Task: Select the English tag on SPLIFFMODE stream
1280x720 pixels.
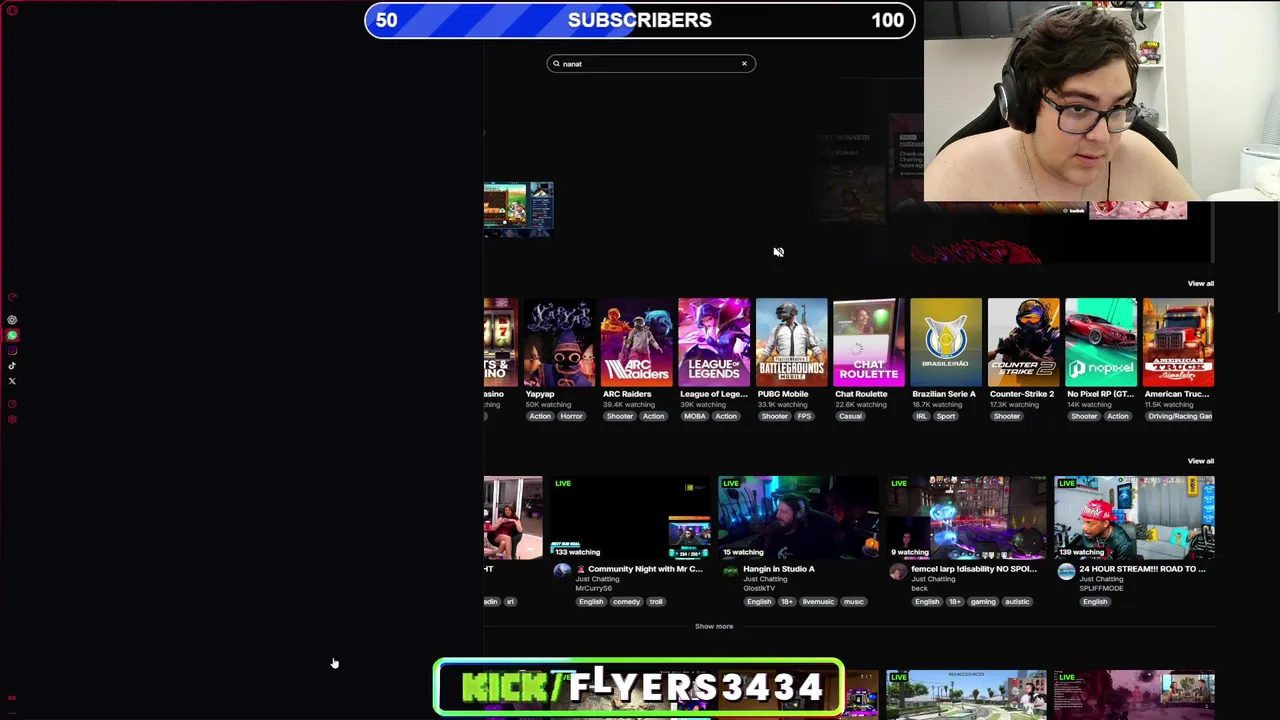Action: (1095, 602)
